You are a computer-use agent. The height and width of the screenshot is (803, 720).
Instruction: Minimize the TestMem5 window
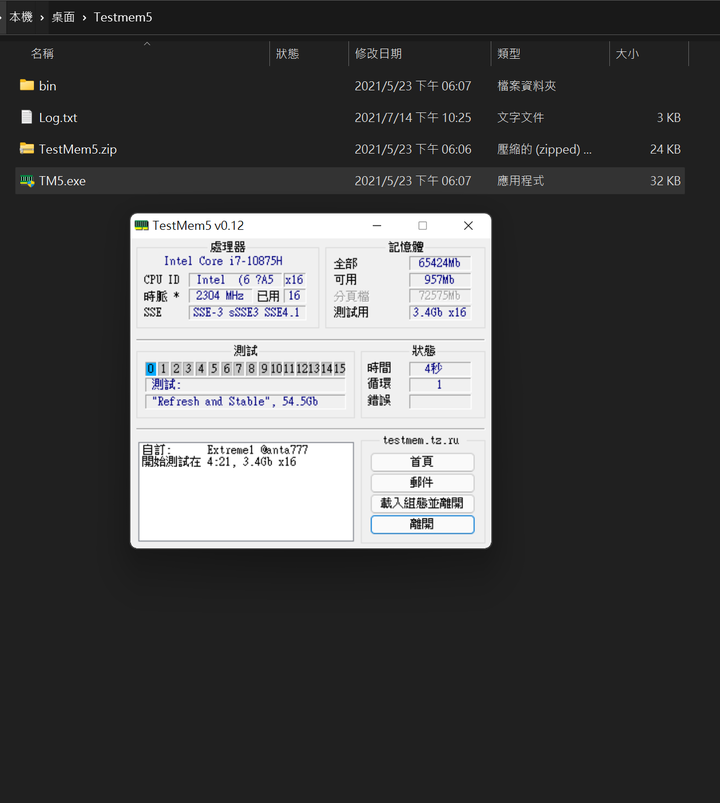pos(377,225)
